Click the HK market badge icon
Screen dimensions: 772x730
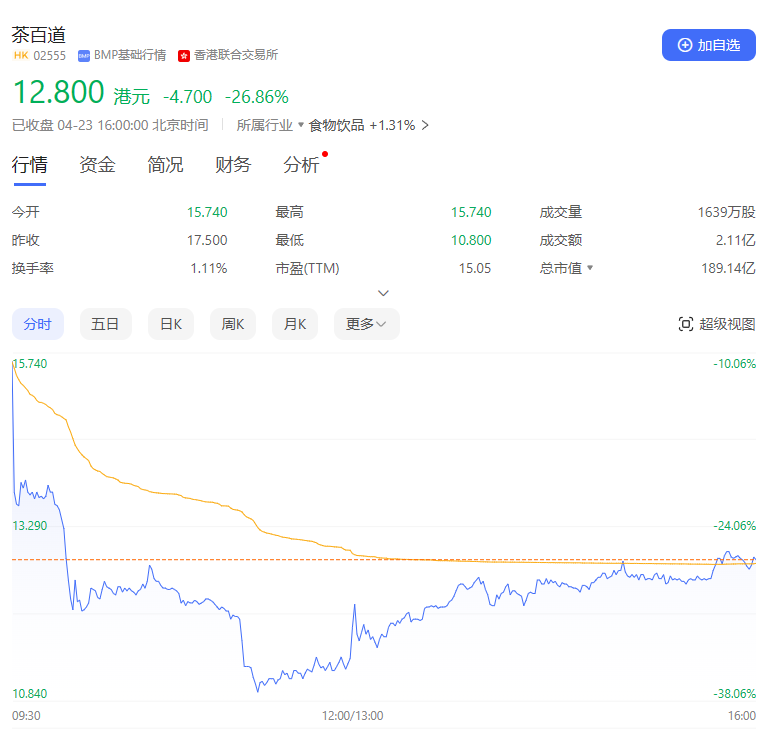tap(20, 55)
